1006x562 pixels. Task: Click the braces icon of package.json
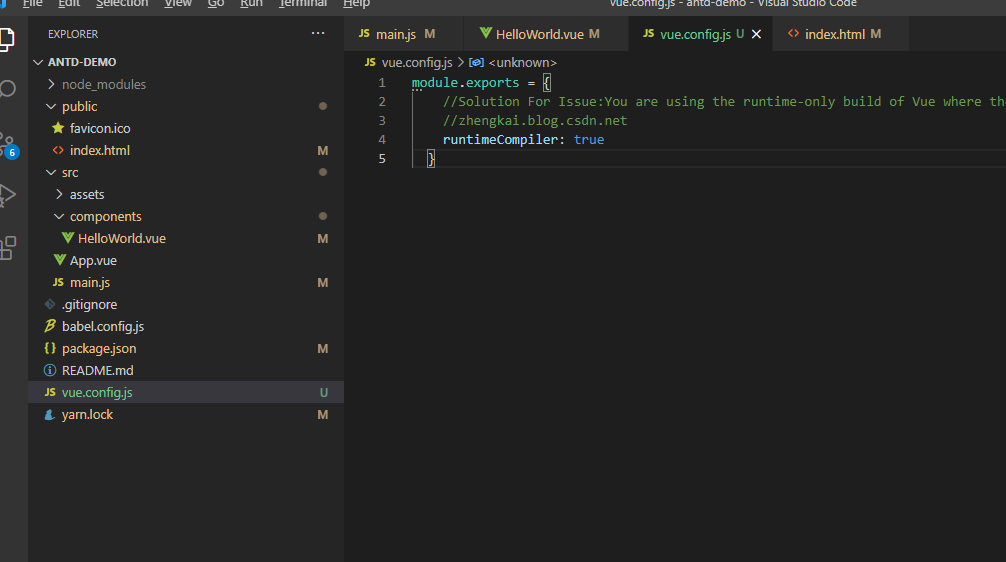pyautogui.click(x=49, y=348)
